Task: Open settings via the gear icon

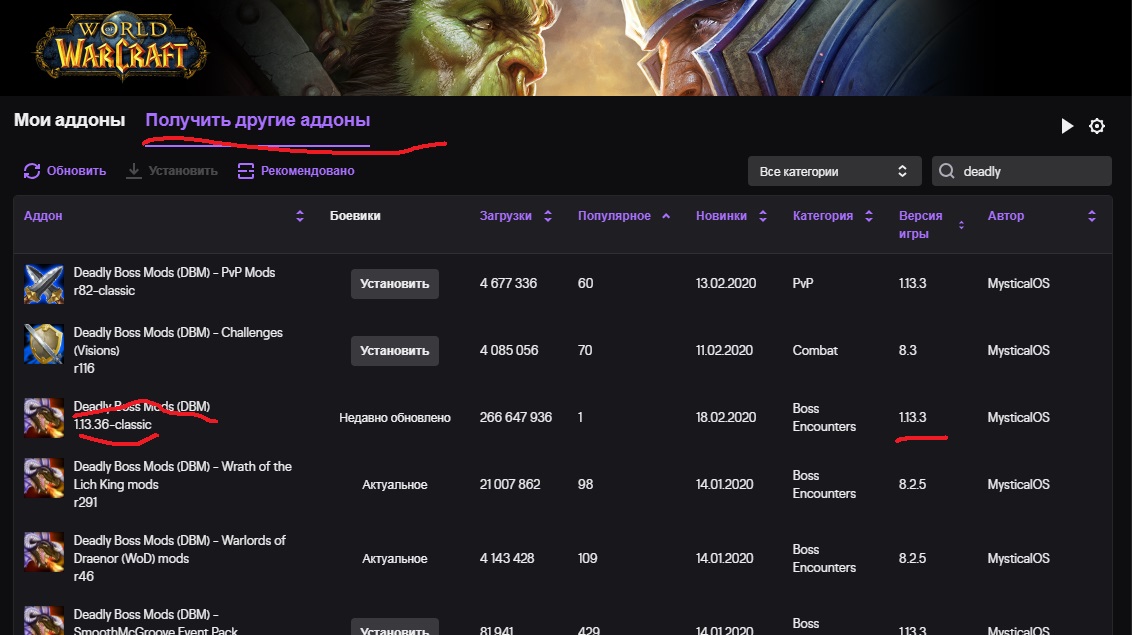Action: pos(1097,126)
